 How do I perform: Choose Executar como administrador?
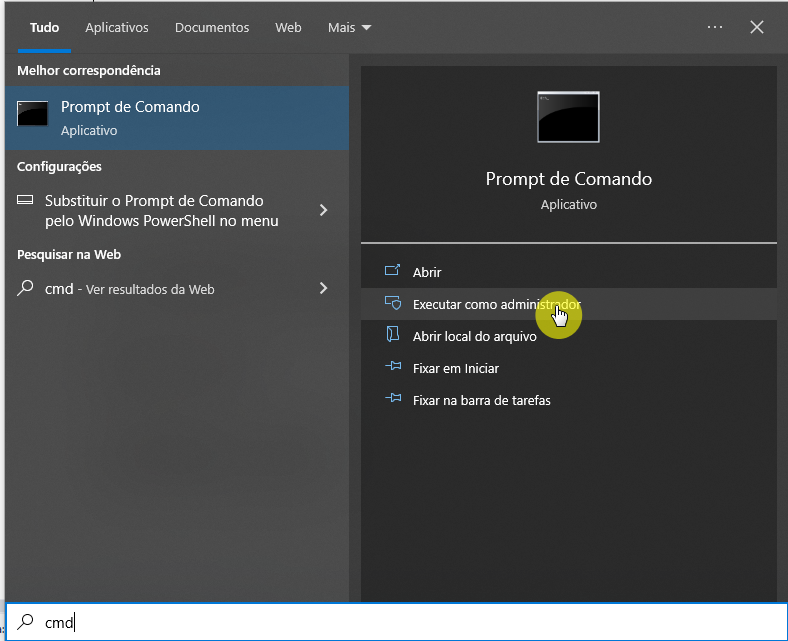pyautogui.click(x=569, y=304)
